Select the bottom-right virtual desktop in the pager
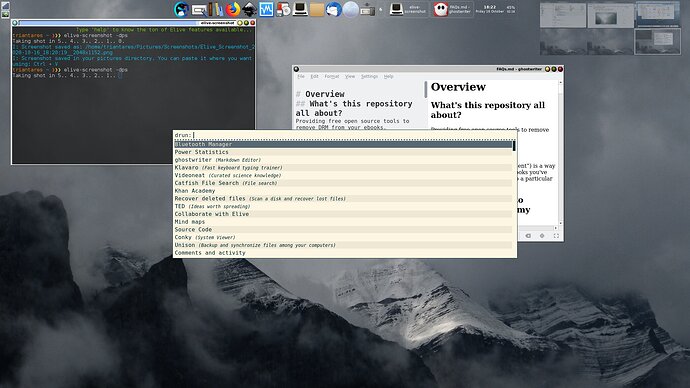This screenshot has height=388, width=690. coord(658,42)
